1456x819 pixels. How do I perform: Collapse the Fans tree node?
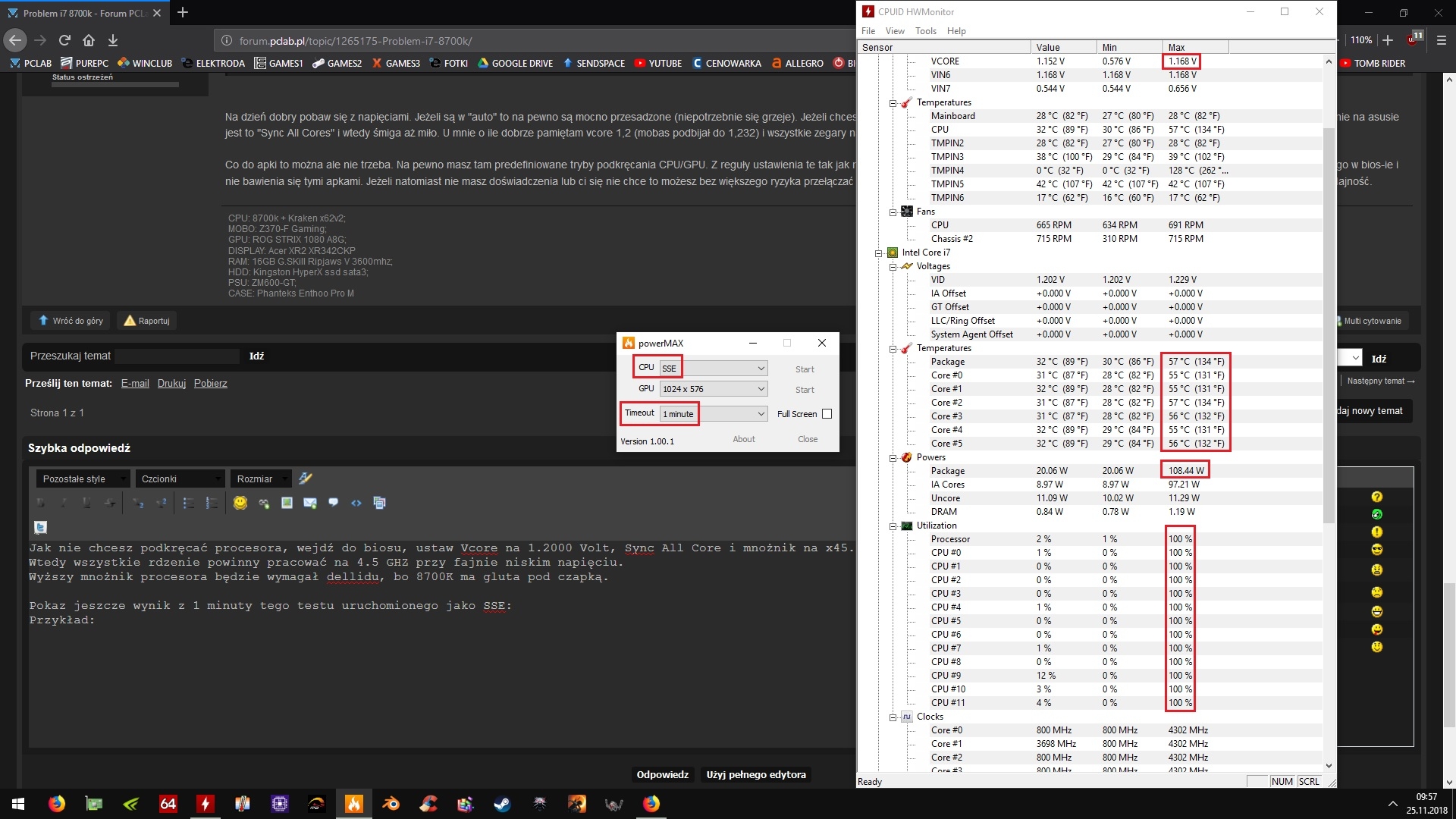click(x=893, y=212)
